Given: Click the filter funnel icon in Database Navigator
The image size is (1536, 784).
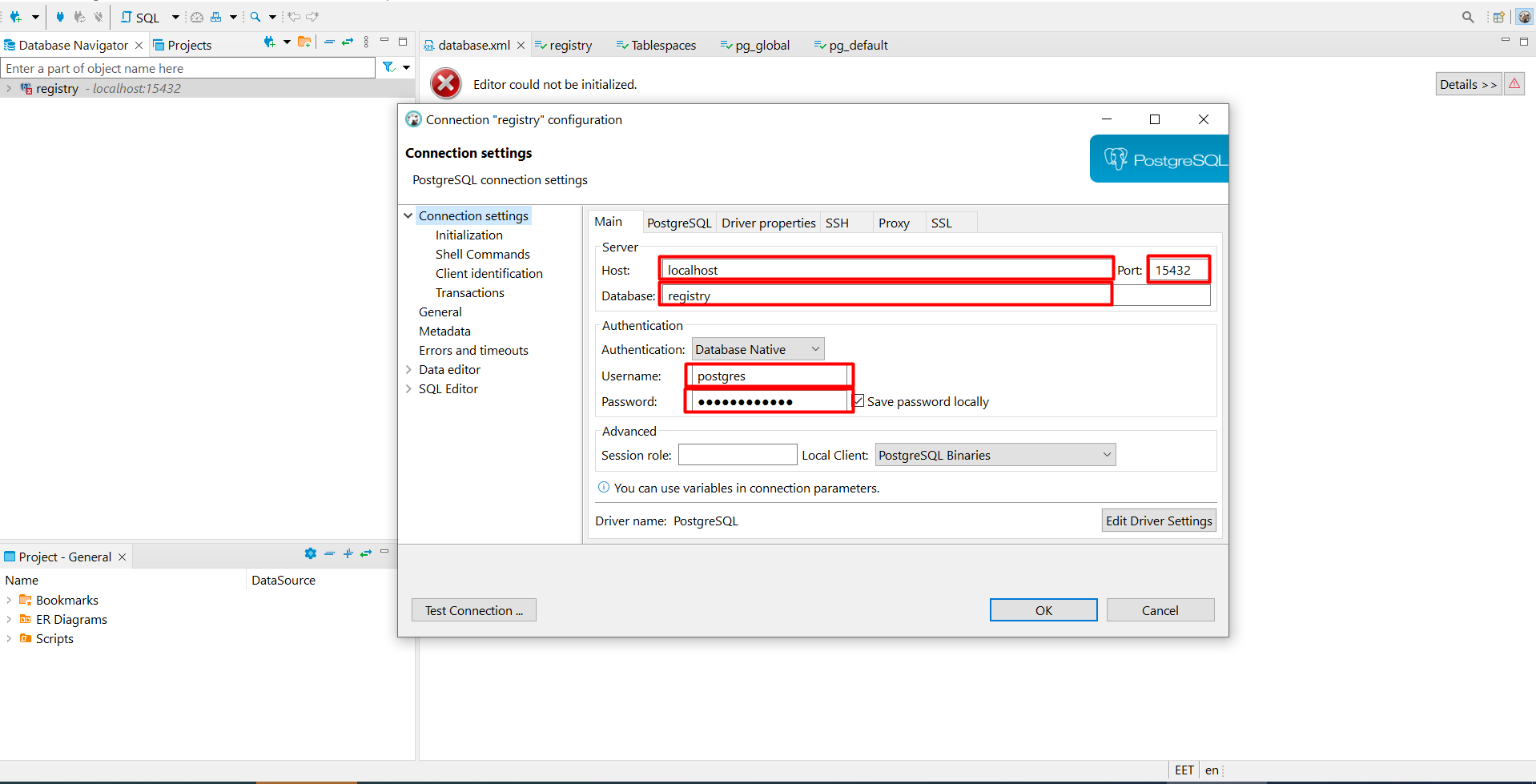Looking at the screenshot, I should pos(389,67).
